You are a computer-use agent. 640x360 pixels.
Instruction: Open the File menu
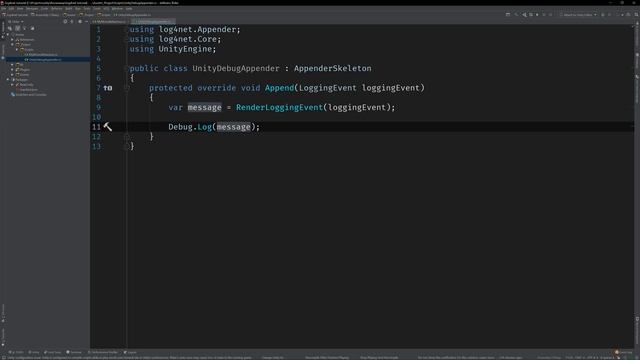coord(3,9)
